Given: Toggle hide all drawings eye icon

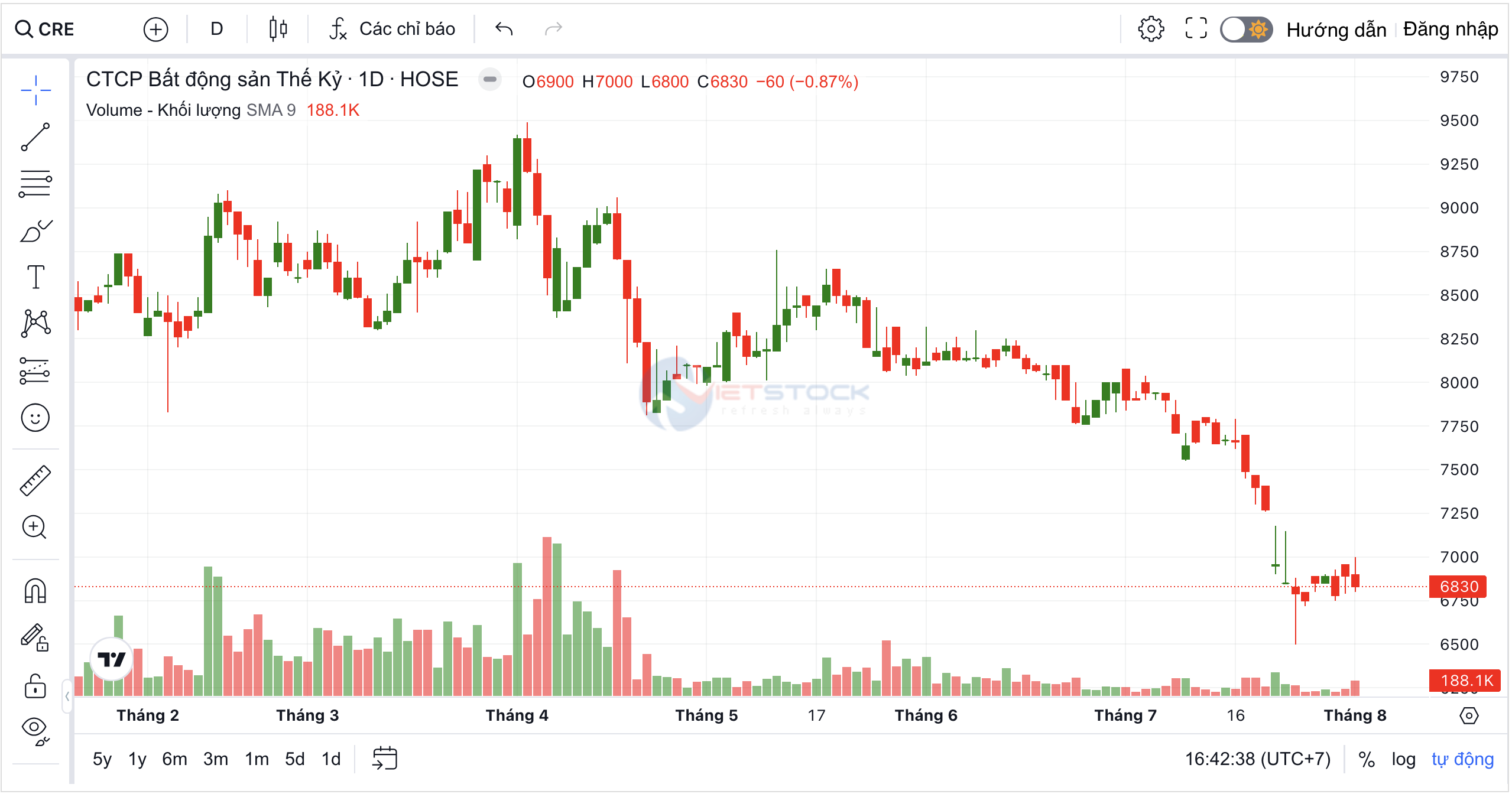Looking at the screenshot, I should pyautogui.click(x=35, y=730).
